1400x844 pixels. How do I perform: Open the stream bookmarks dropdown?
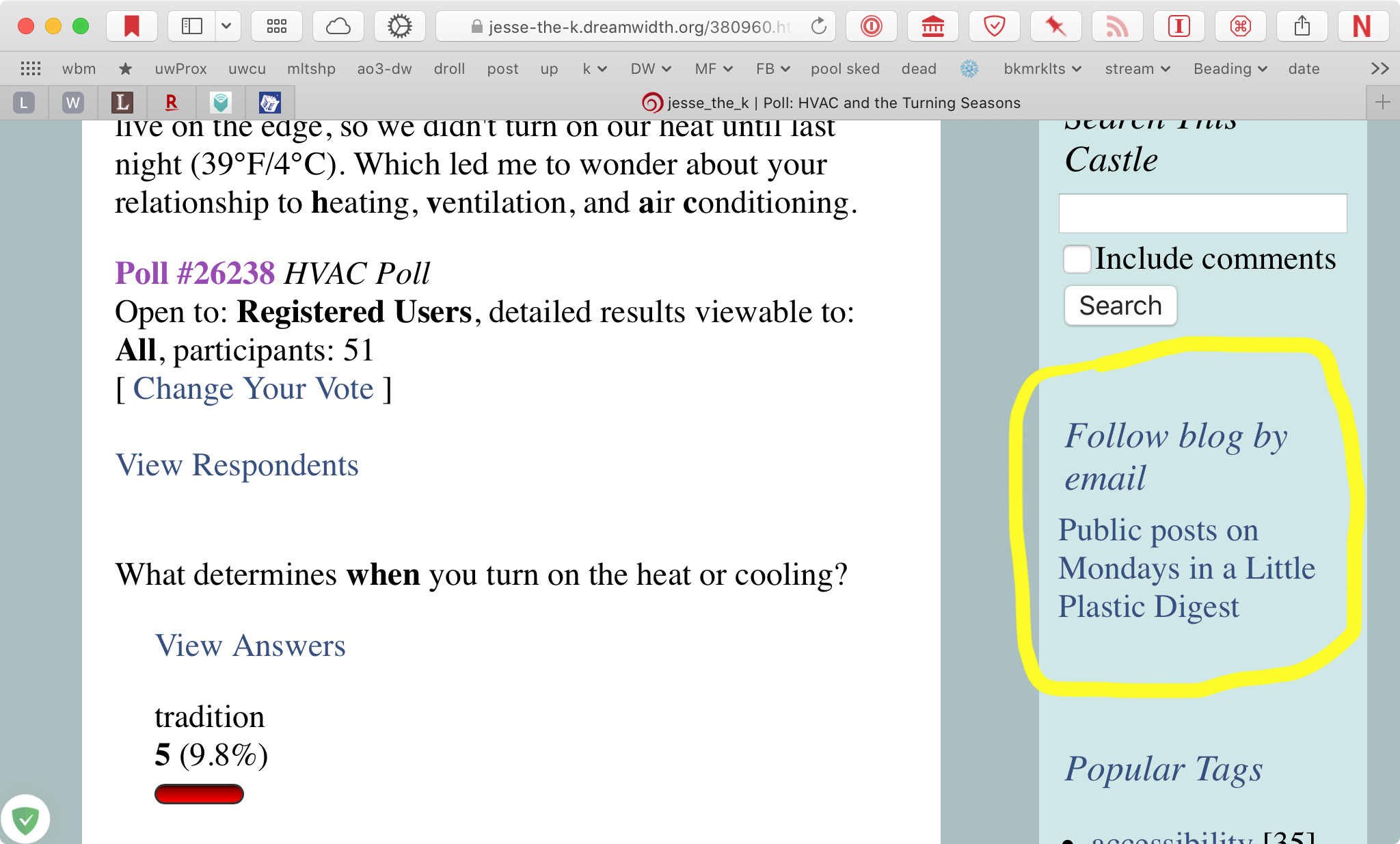click(x=1137, y=69)
